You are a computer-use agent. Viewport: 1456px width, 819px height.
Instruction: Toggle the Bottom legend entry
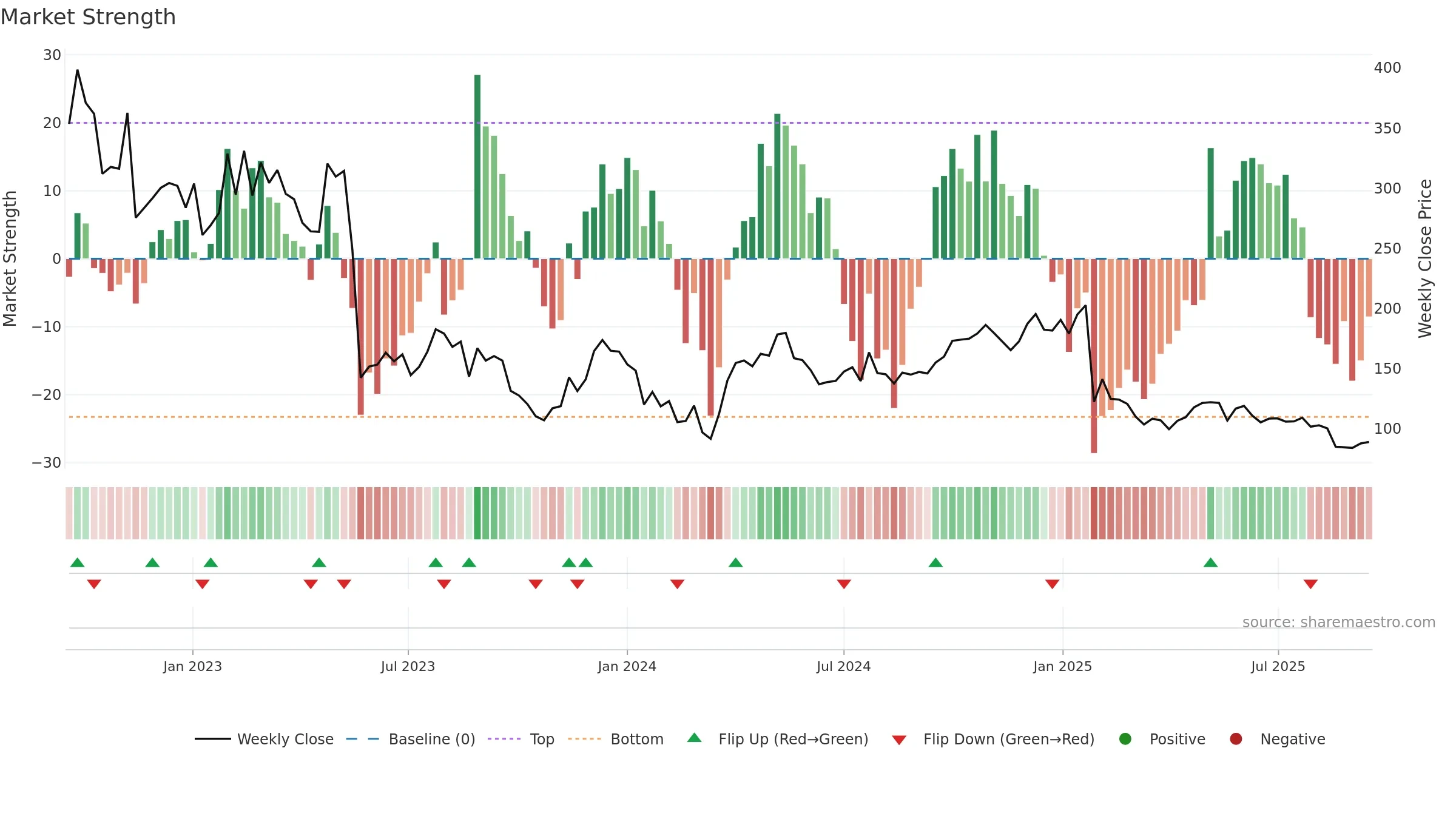616,739
